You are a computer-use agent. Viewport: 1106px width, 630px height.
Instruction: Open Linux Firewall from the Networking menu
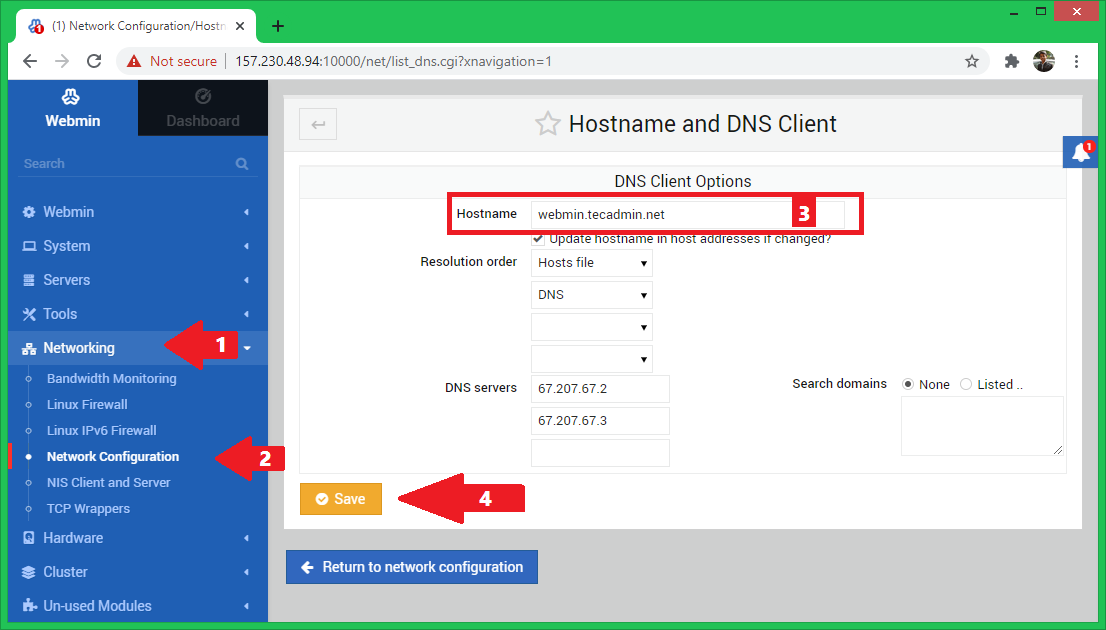87,405
